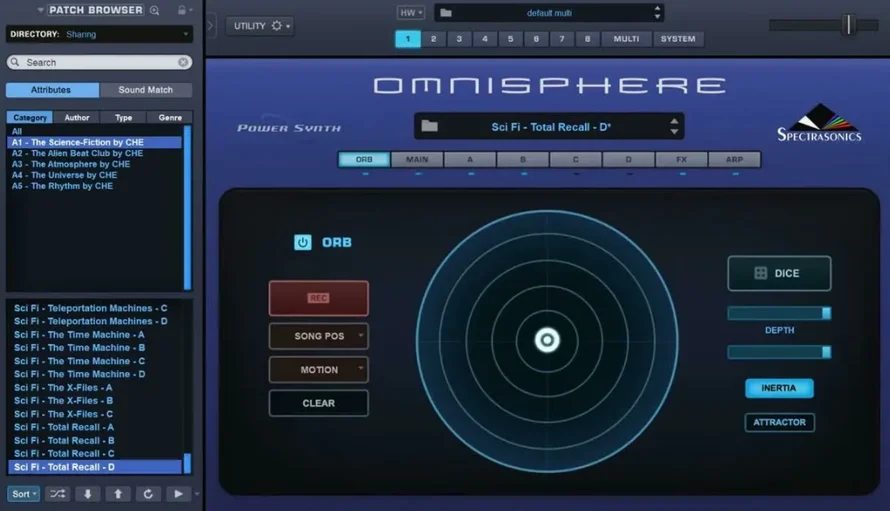Adjust the slider below Depth label
Viewport: 890px width, 511px height.
coord(779,352)
